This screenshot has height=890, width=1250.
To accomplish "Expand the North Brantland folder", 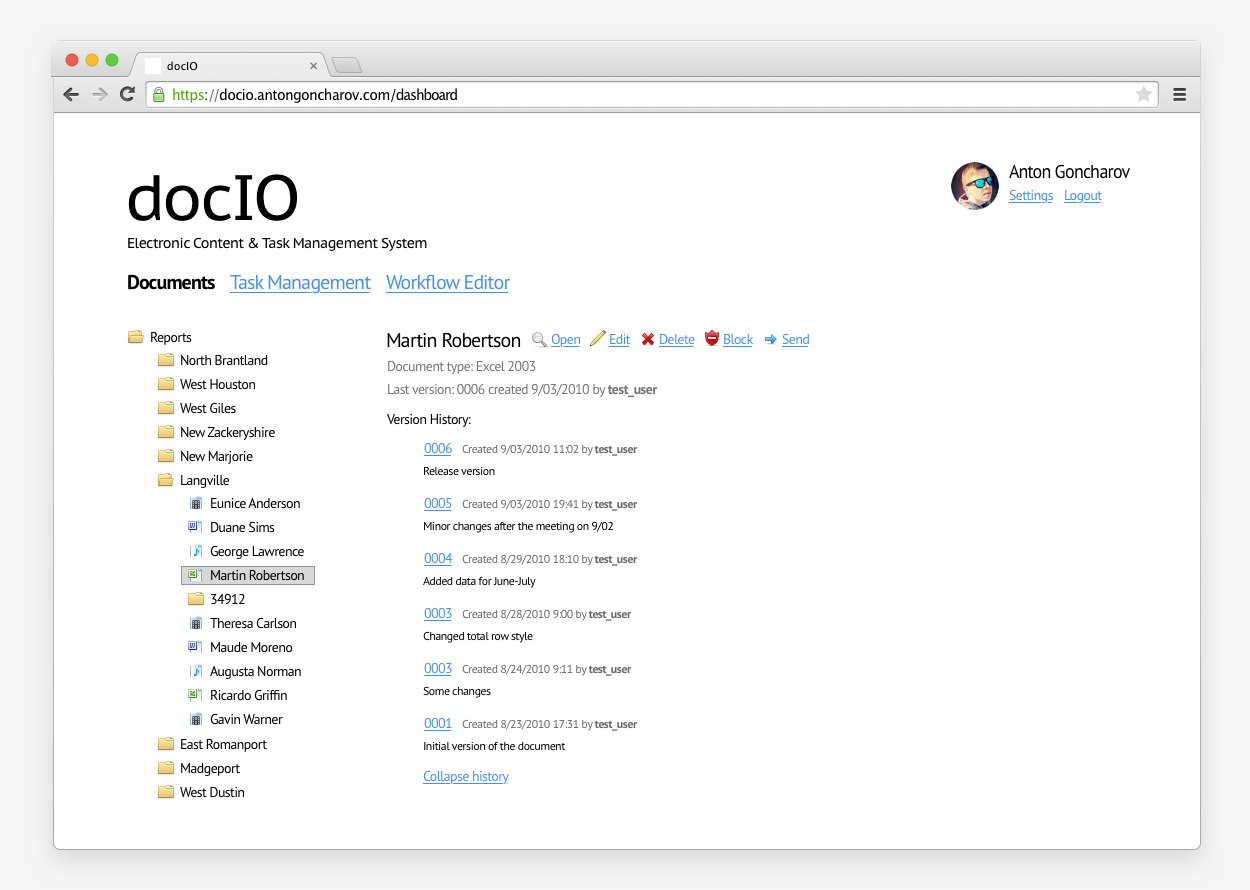I will pyautogui.click(x=166, y=360).
